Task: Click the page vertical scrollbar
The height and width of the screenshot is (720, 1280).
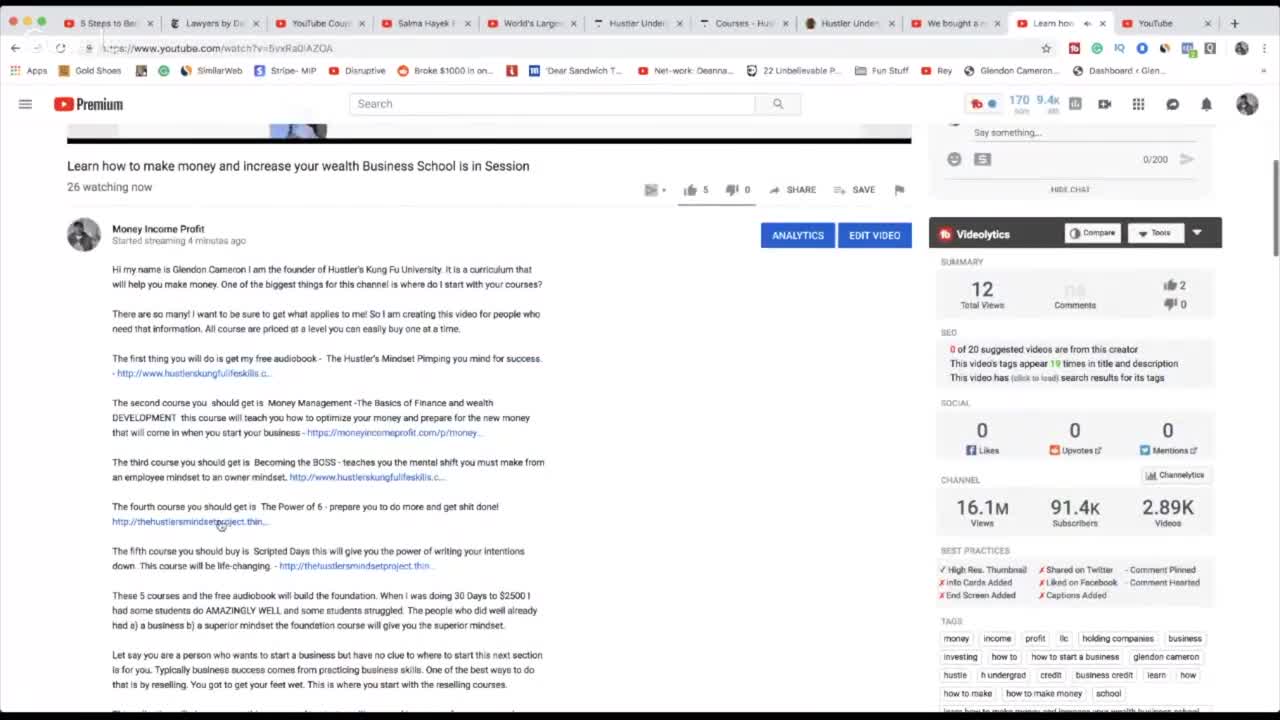Action: (x=1275, y=208)
